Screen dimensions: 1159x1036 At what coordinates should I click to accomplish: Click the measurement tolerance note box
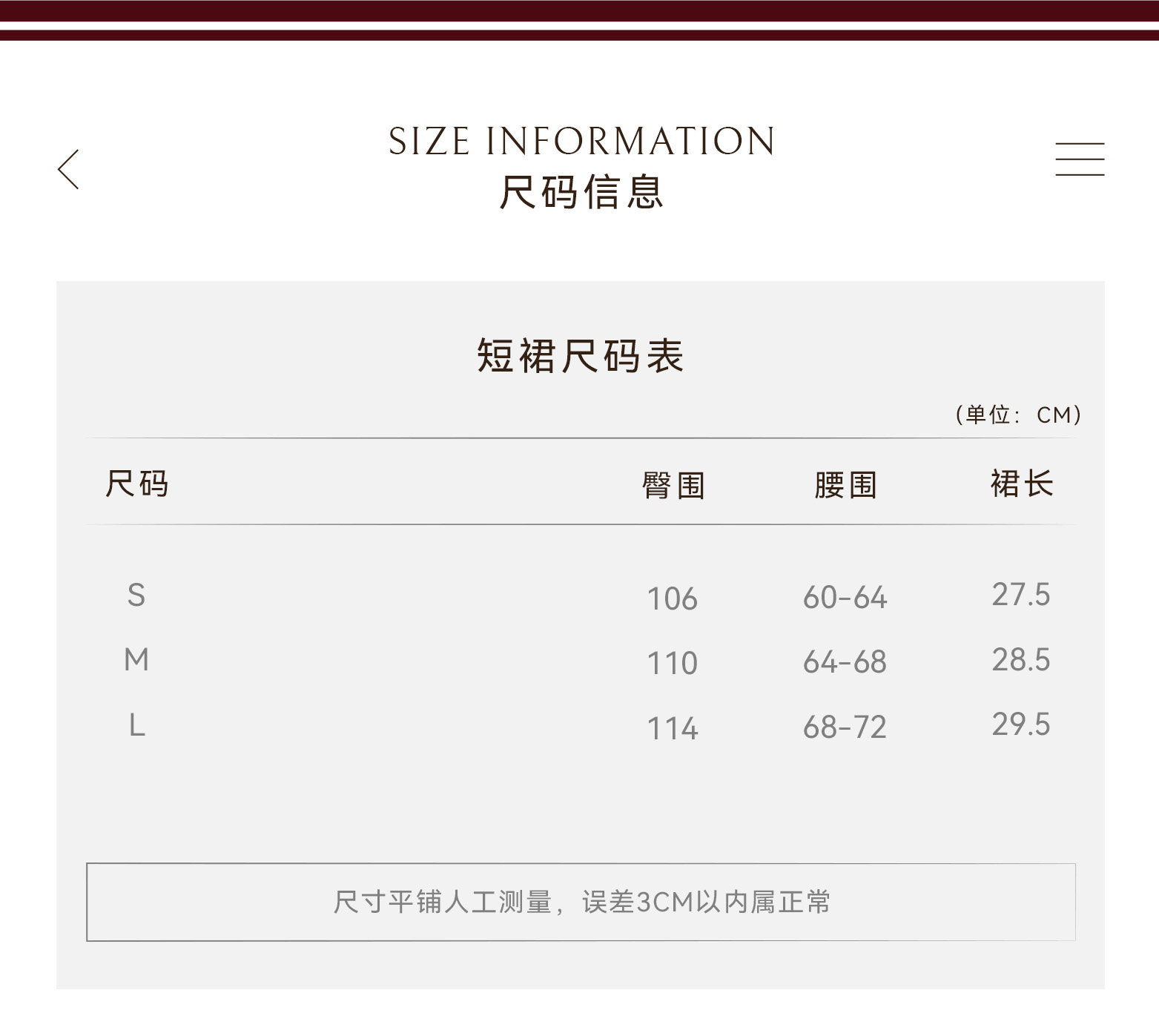click(581, 902)
